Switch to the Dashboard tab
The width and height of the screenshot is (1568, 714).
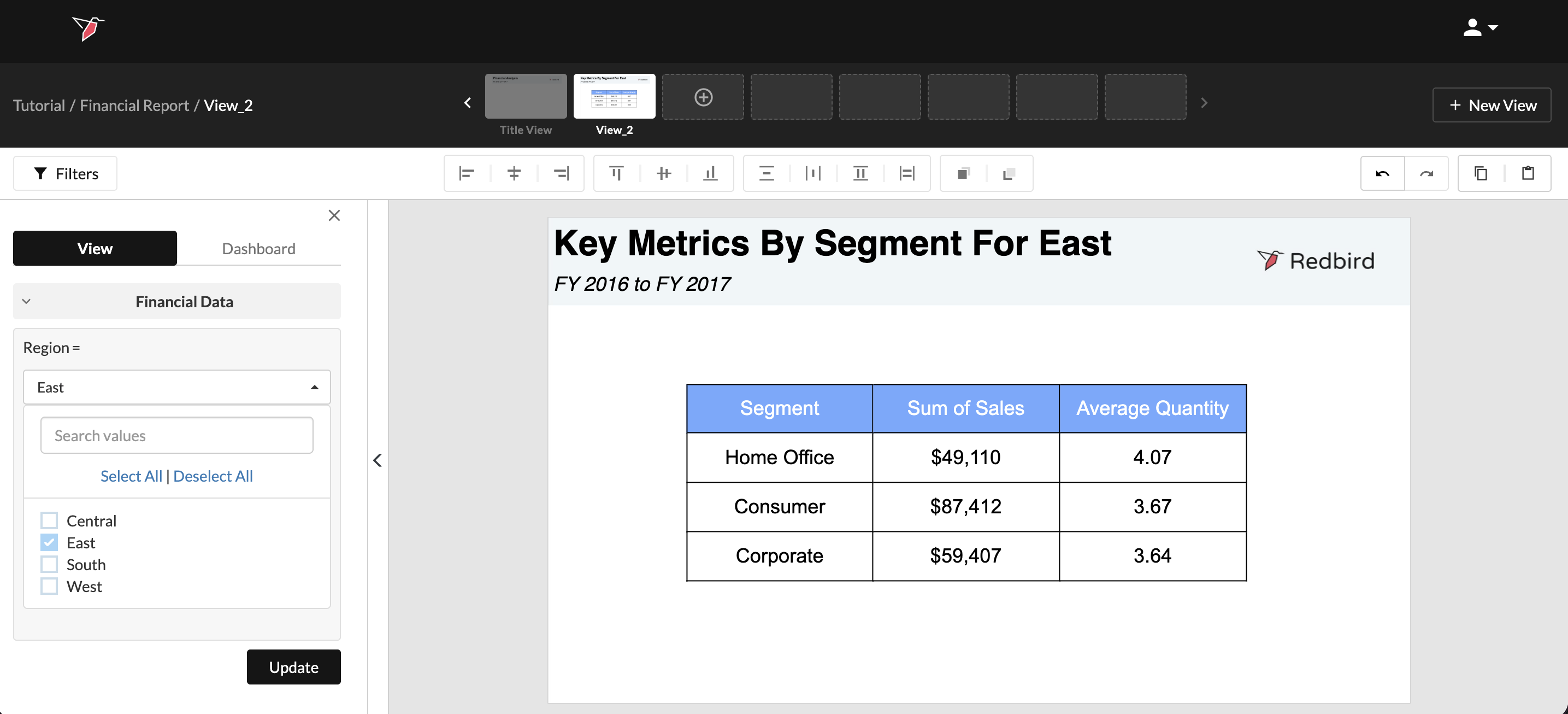pos(259,249)
